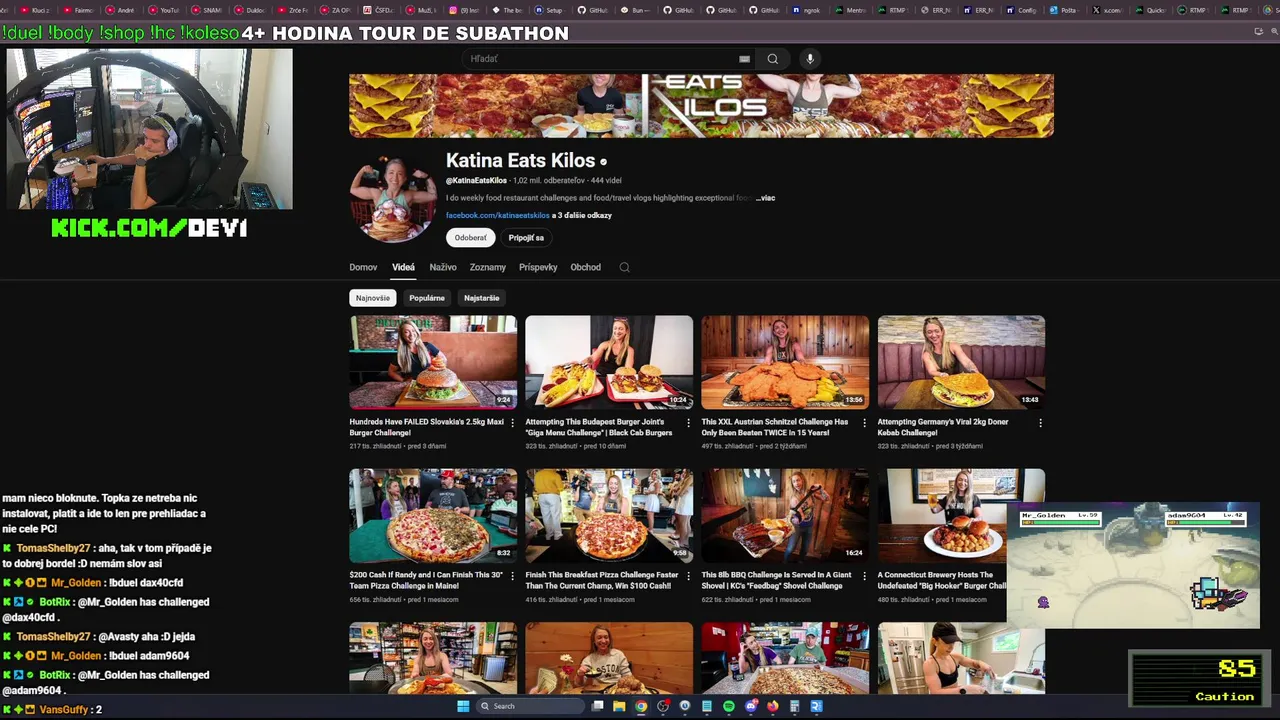
Task: Click the VansGuffy username in chat
Action: pyautogui.click(x=63, y=710)
